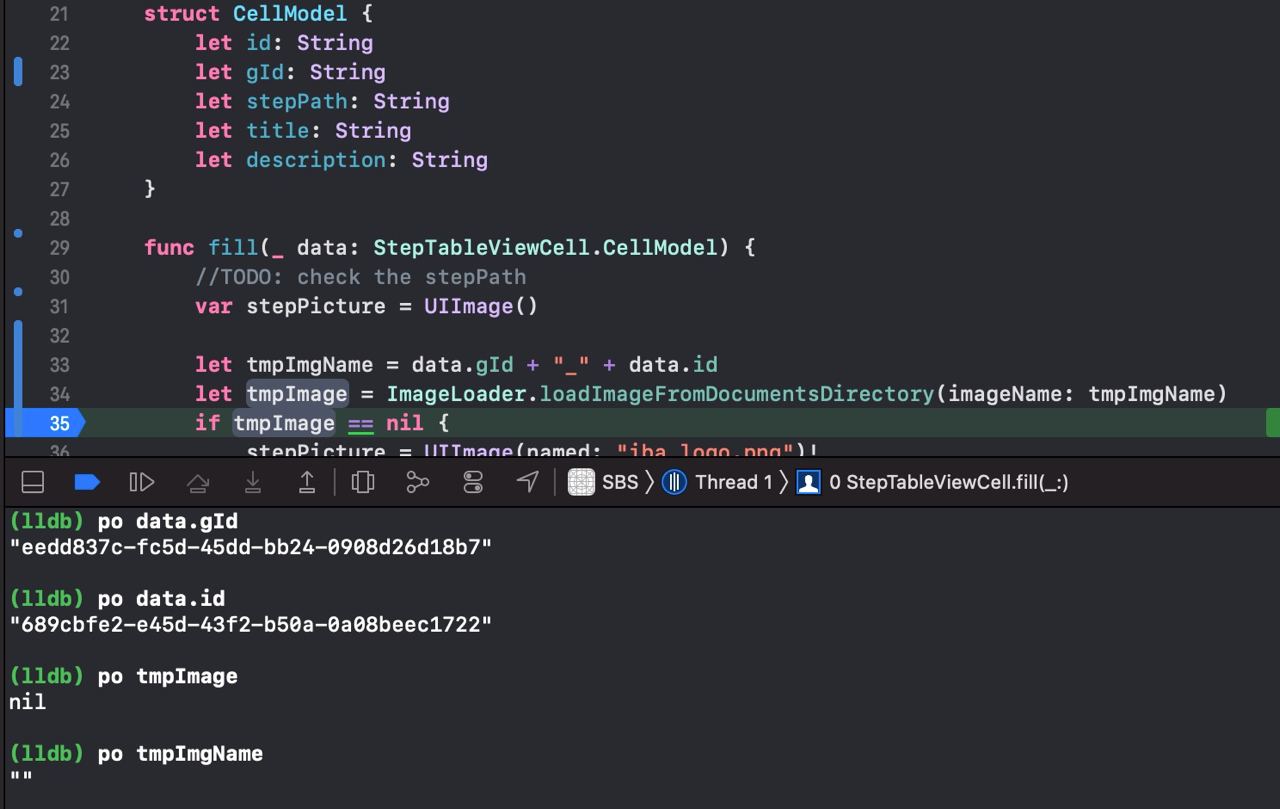The height and width of the screenshot is (809, 1280).
Task: Click the 'po tmpImgName' console command
Action: (180, 754)
